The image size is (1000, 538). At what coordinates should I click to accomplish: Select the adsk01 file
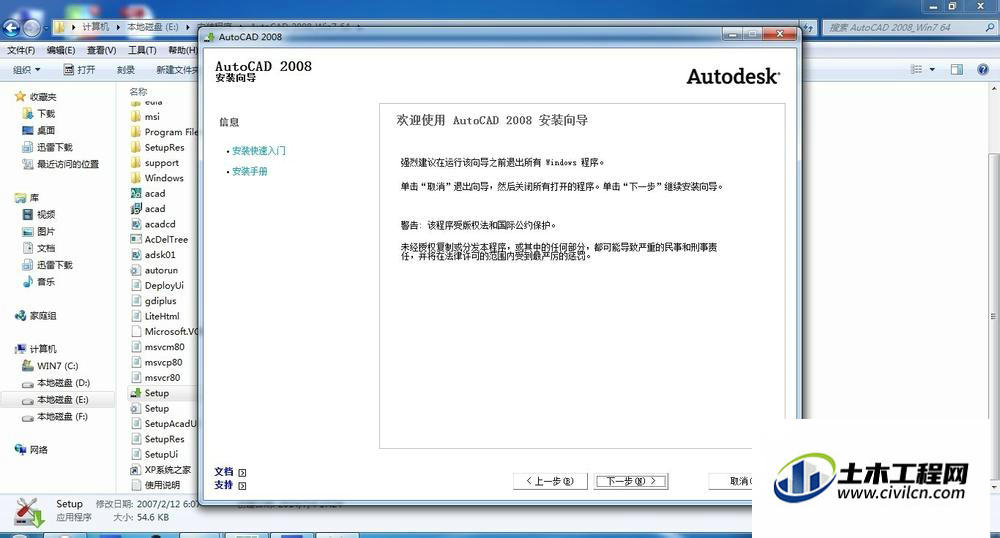(153, 255)
